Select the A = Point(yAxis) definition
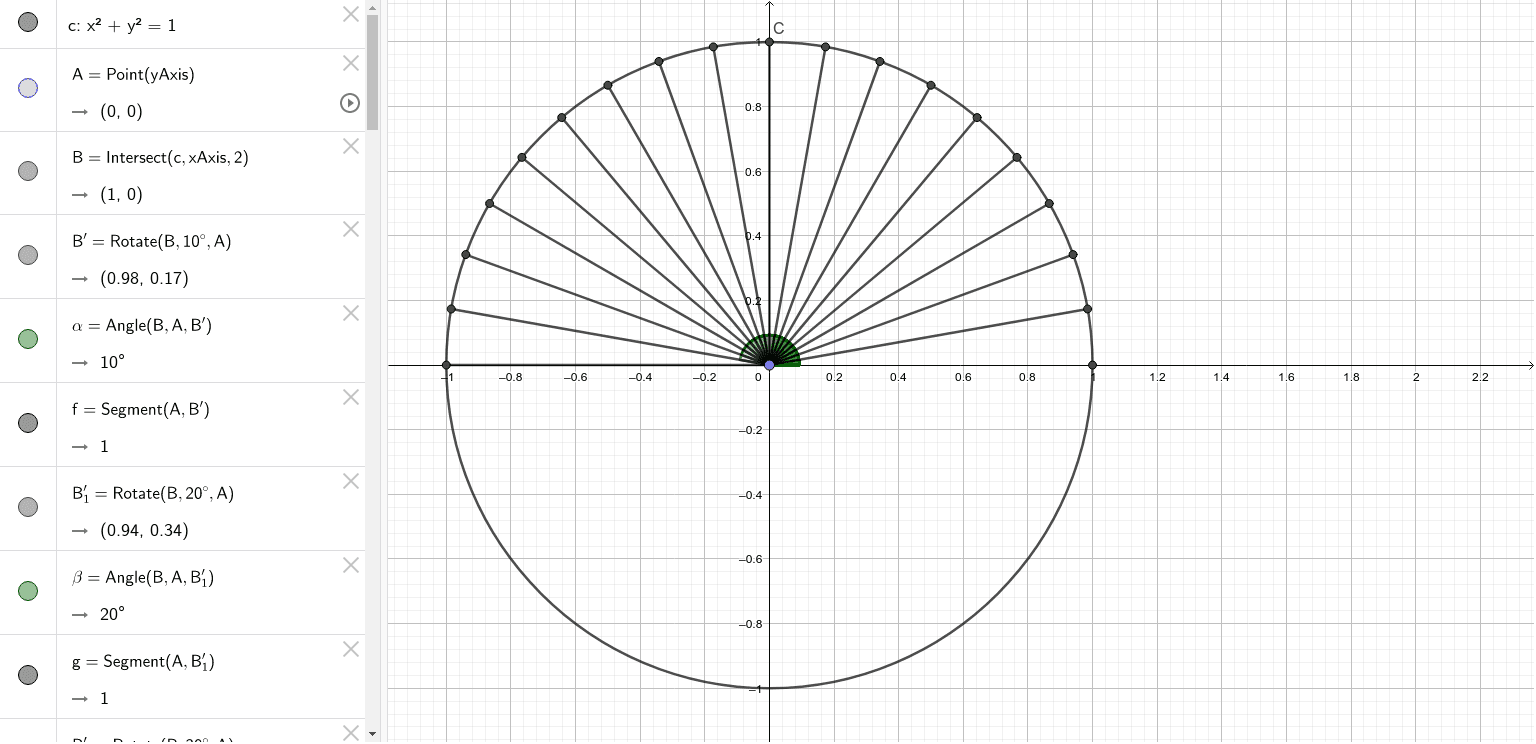1536x744 pixels. tap(133, 74)
